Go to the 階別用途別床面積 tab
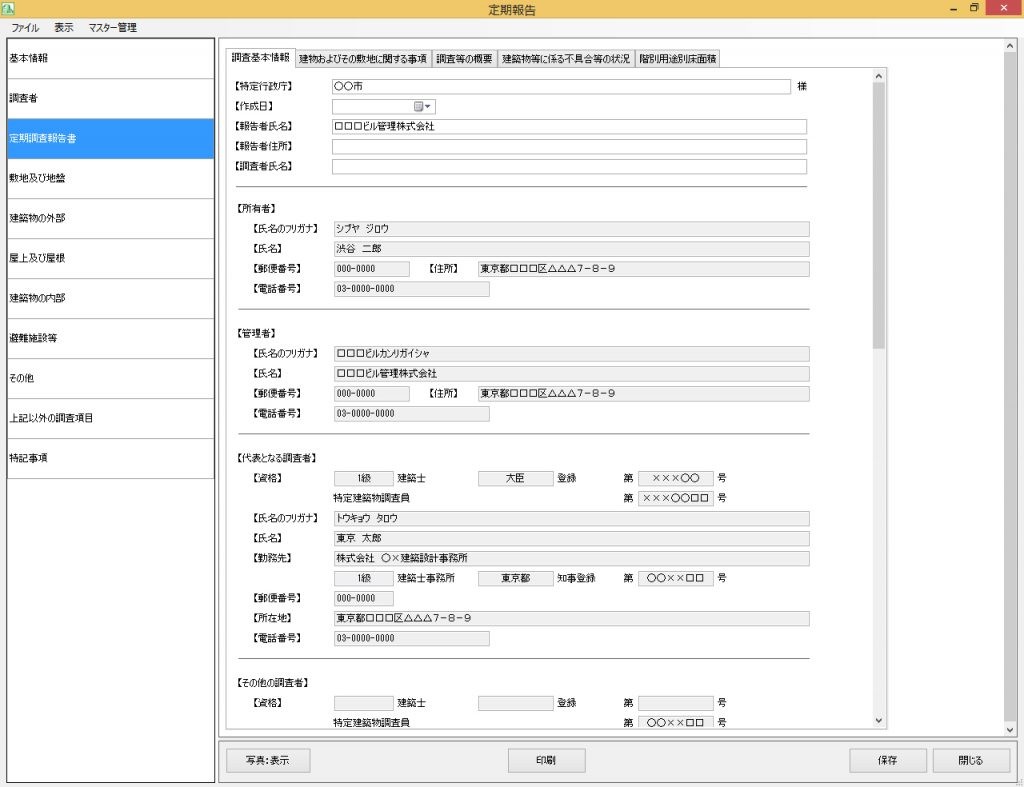The width and height of the screenshot is (1024, 787). pos(678,59)
